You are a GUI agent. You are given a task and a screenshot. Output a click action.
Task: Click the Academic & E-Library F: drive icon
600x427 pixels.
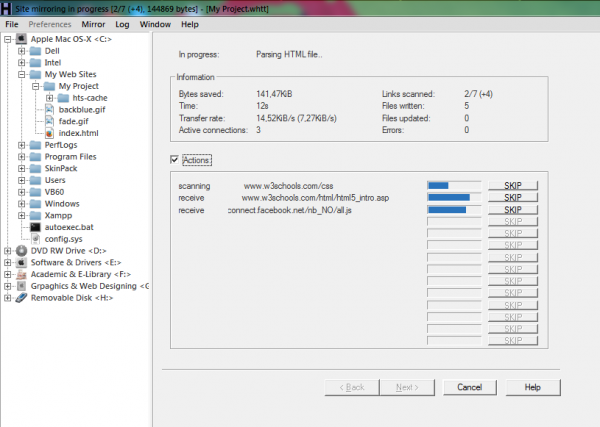(x=21, y=274)
